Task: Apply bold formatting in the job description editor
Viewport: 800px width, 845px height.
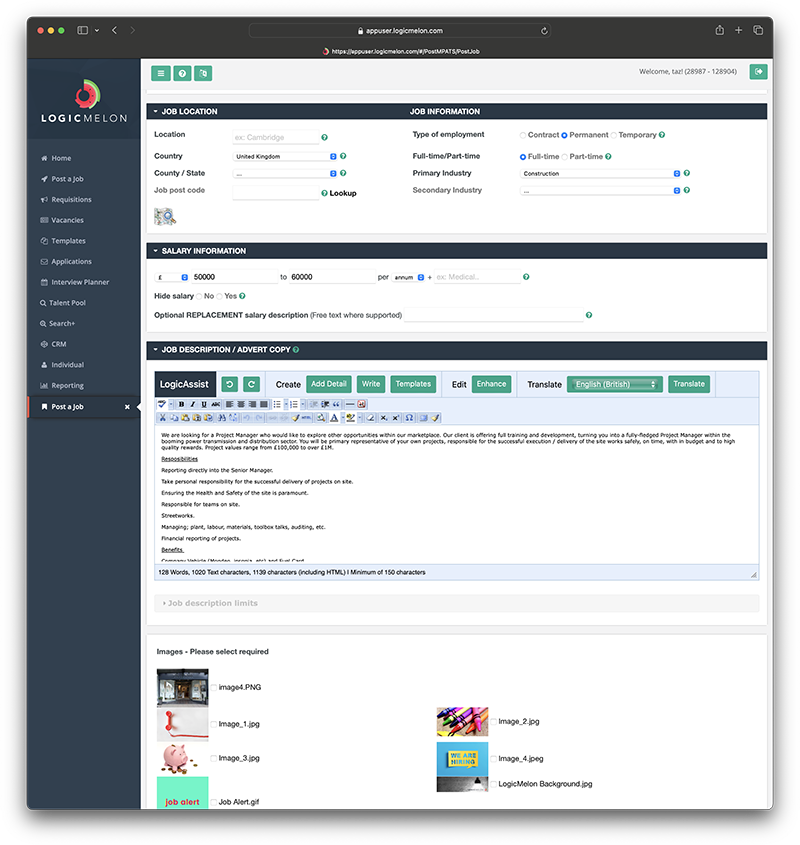Action: pyautogui.click(x=183, y=403)
